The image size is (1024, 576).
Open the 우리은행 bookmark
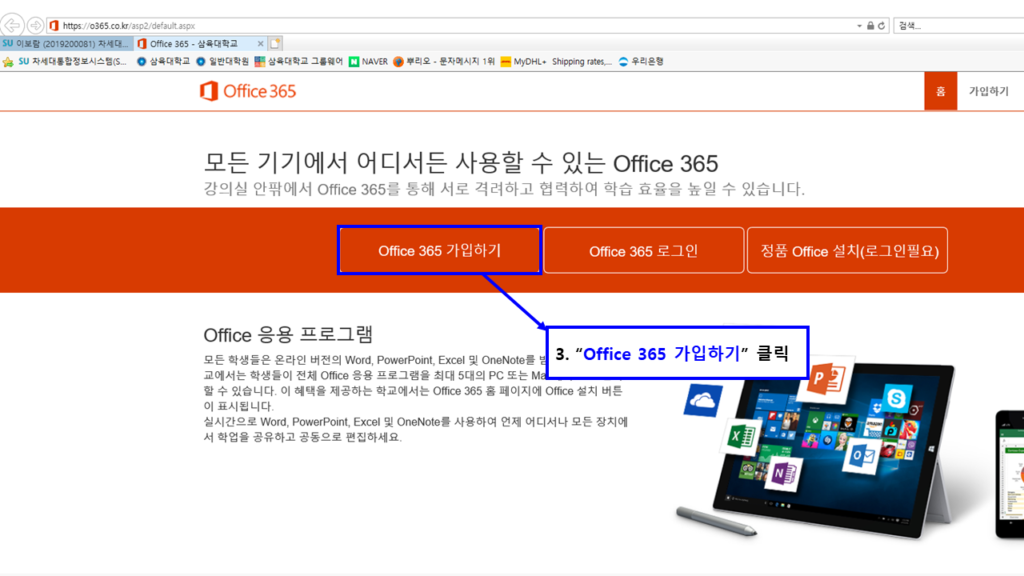[641, 61]
